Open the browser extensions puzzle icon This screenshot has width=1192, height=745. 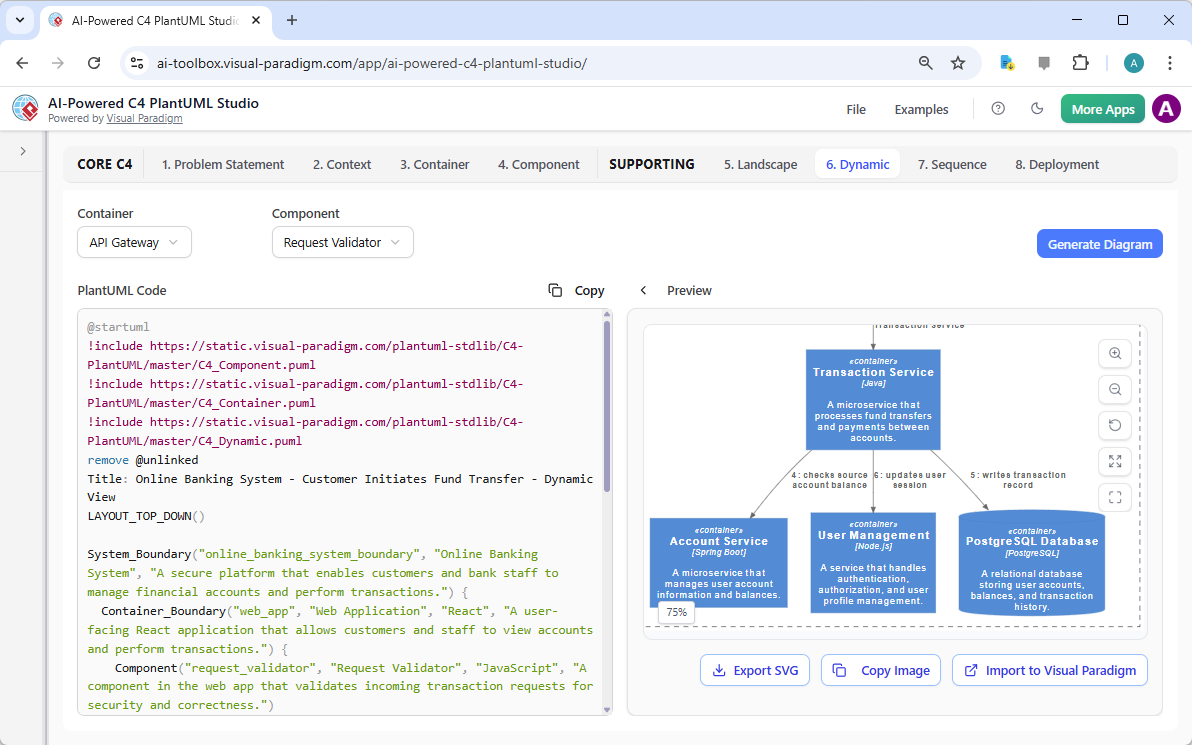click(x=1080, y=62)
